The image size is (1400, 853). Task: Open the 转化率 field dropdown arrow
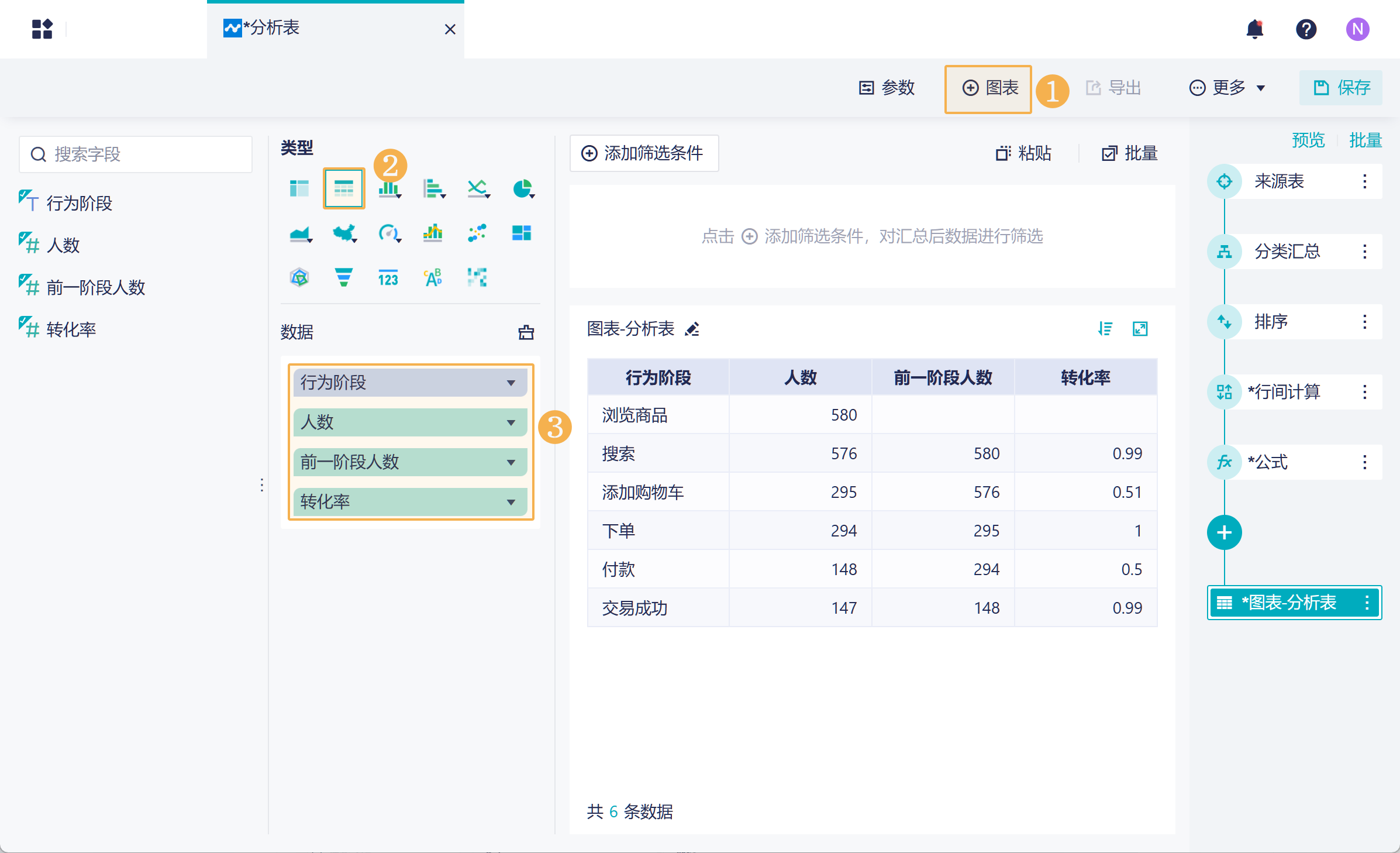click(x=511, y=502)
